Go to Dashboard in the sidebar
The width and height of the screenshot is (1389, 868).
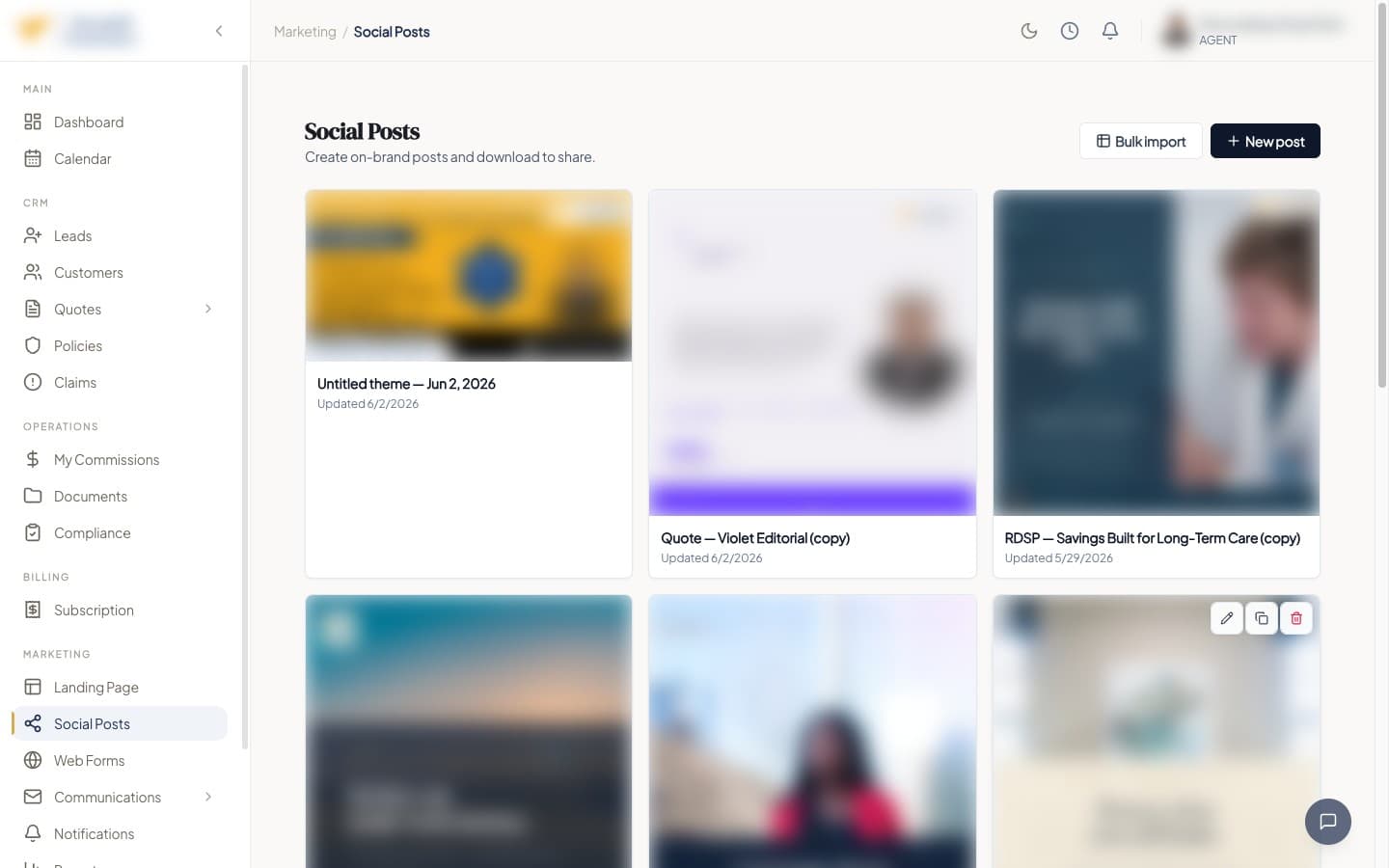(120, 122)
